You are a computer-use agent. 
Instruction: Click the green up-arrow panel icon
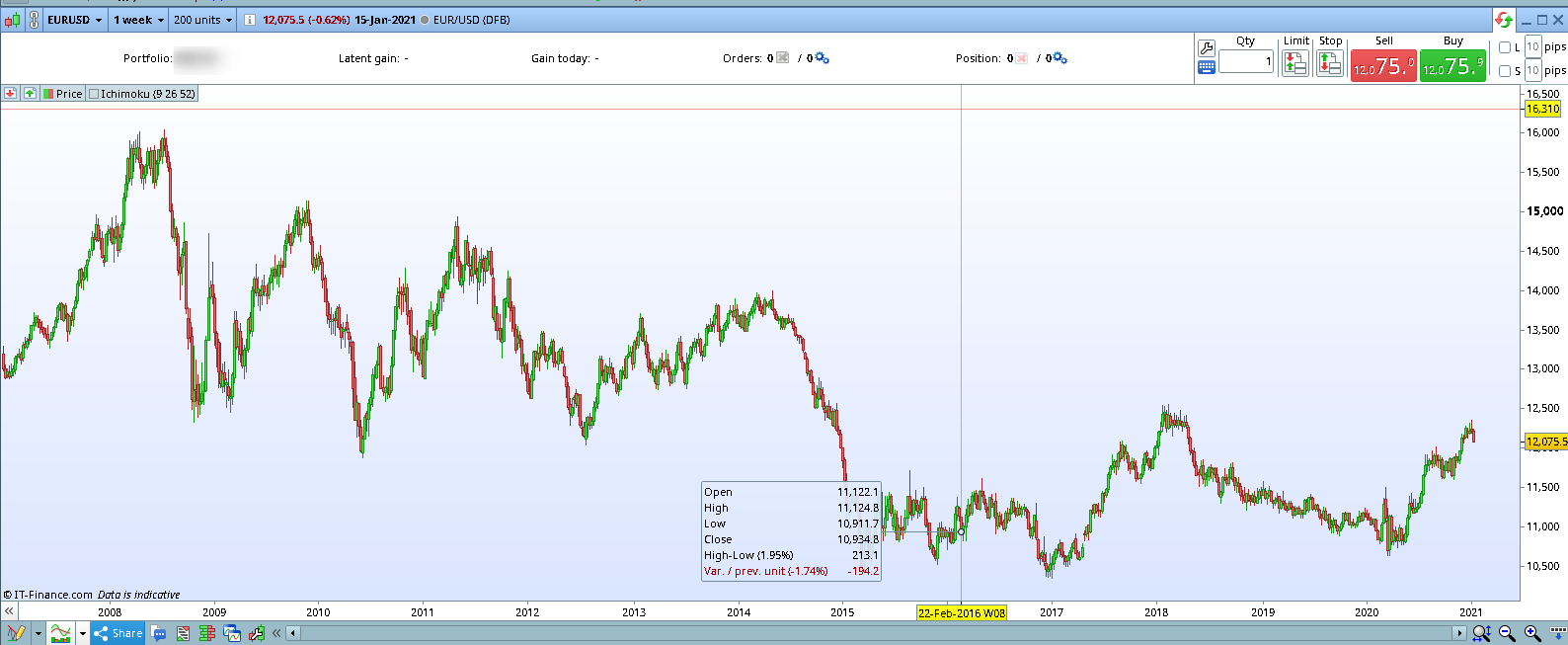pyautogui.click(x=30, y=93)
